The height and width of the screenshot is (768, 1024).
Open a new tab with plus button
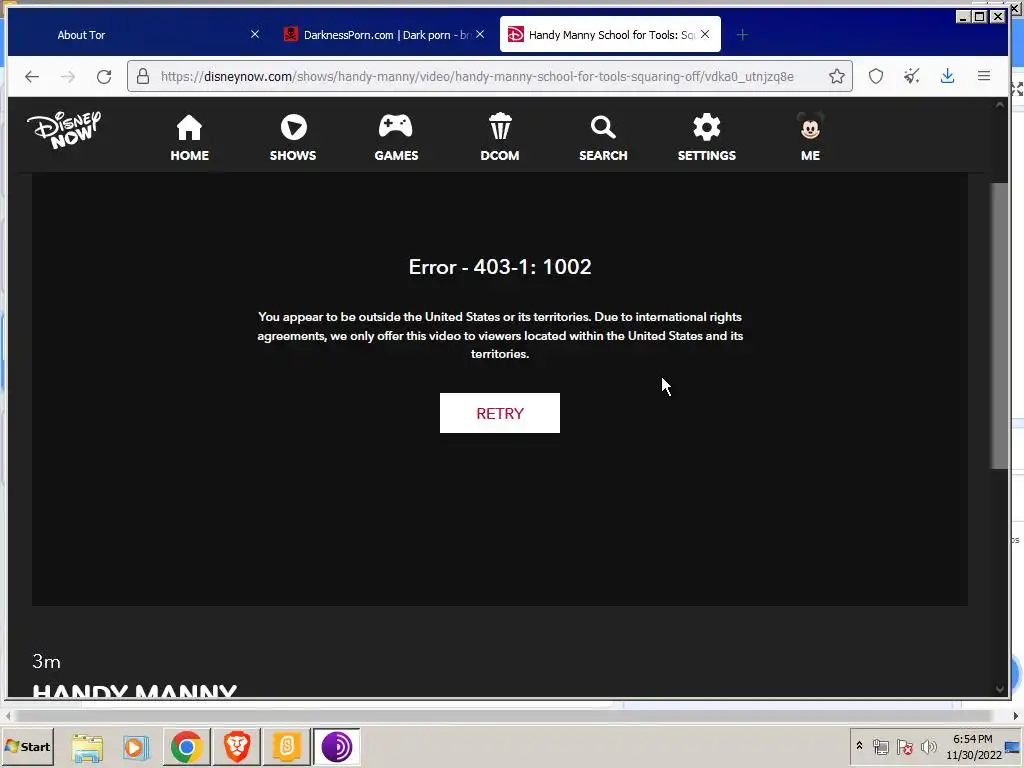click(x=742, y=35)
